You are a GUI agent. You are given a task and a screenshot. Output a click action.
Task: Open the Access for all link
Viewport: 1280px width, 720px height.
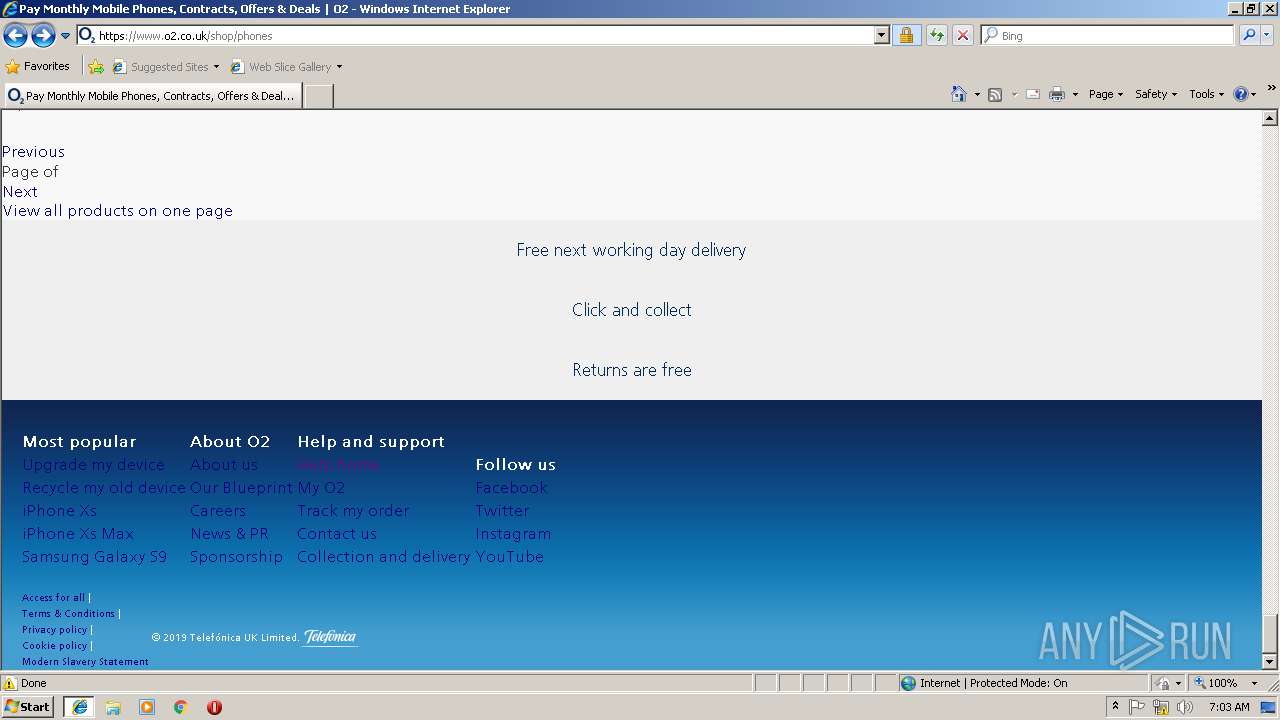click(x=53, y=598)
